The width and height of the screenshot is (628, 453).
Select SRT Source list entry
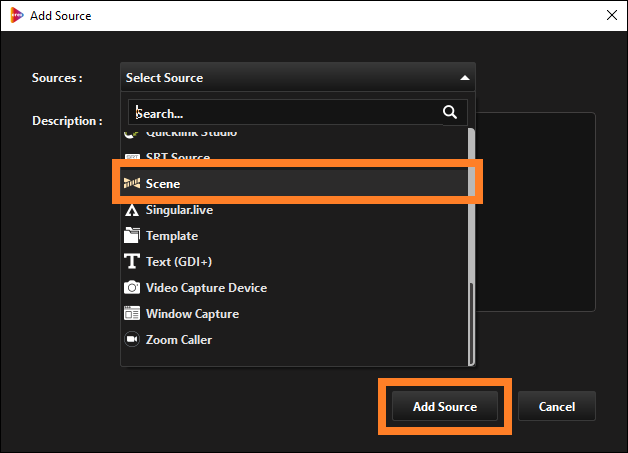point(294,157)
